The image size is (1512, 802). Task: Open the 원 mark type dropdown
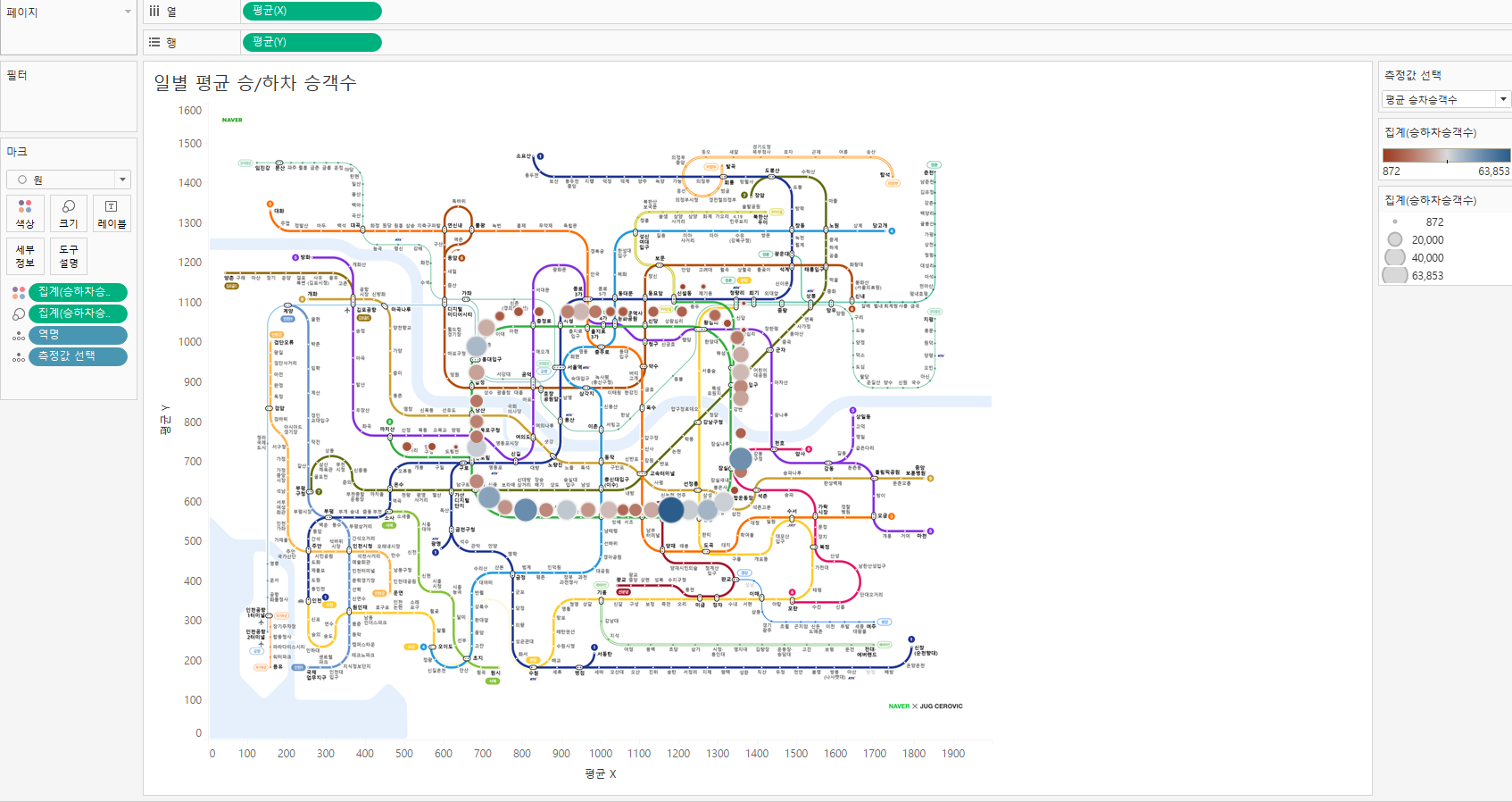pyautogui.click(x=122, y=180)
